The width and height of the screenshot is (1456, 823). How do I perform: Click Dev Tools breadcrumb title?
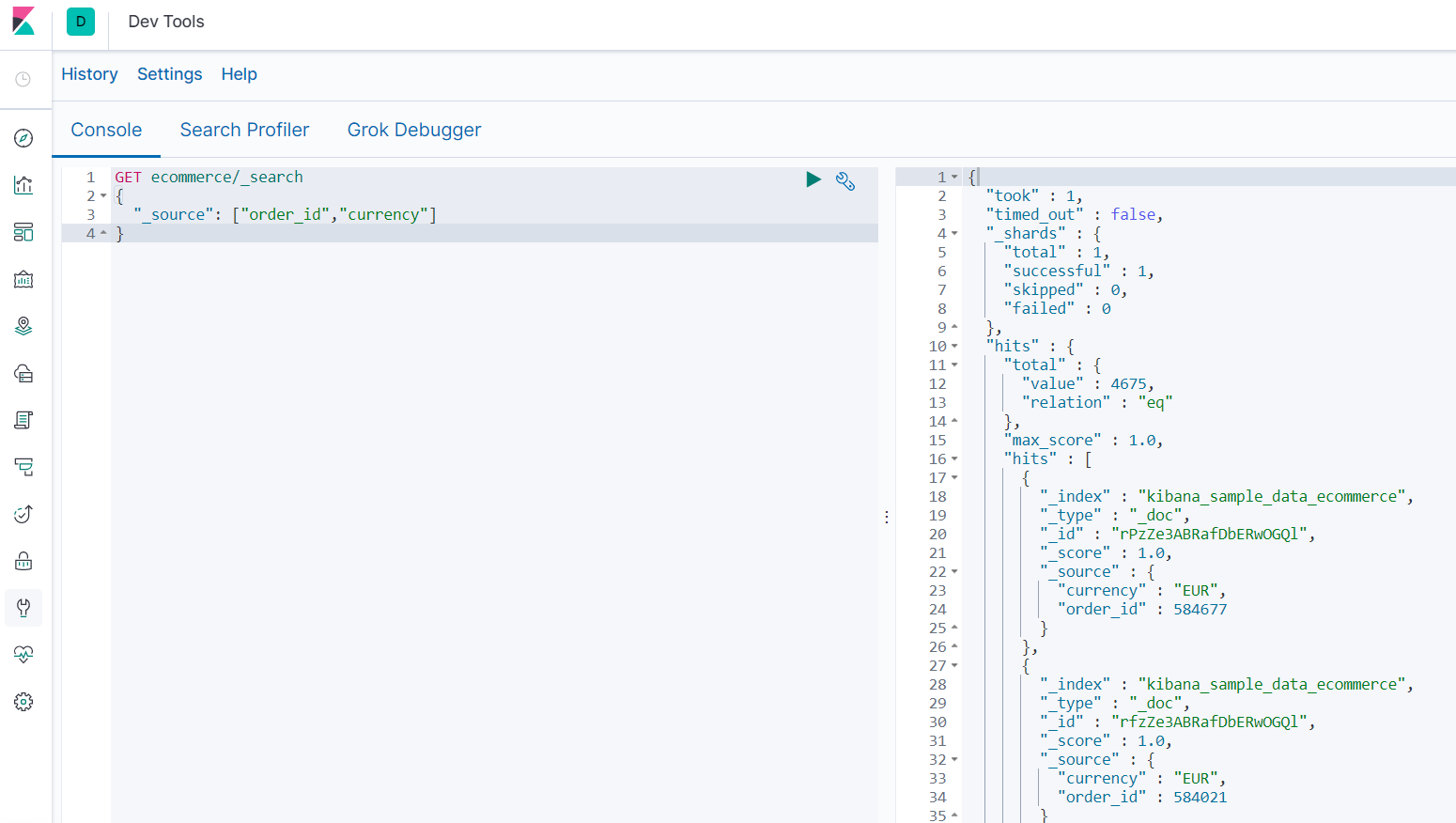point(166,22)
